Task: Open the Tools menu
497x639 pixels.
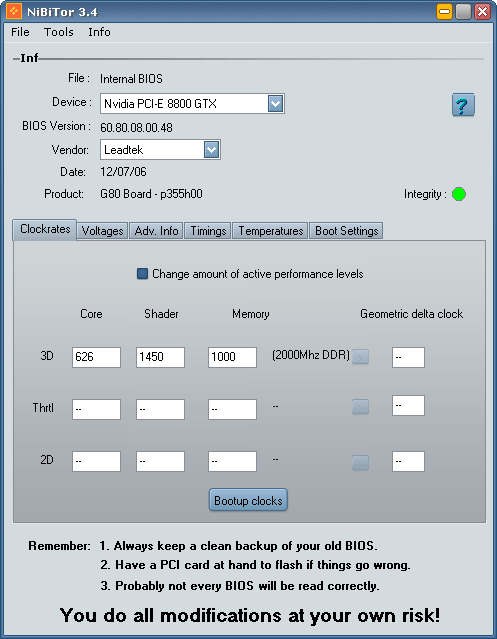Action: (59, 32)
